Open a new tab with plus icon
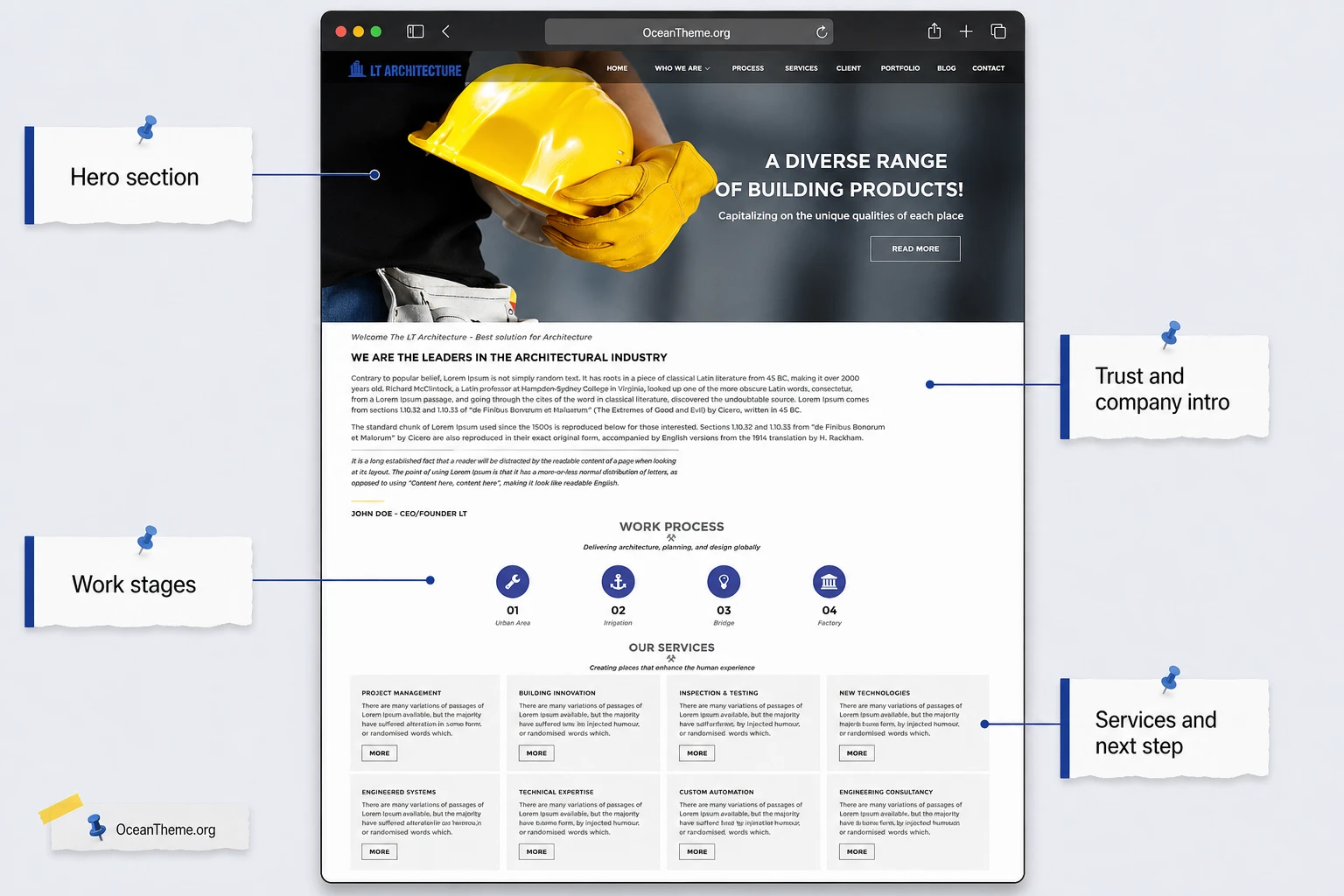This screenshot has height=896, width=1344. point(966,31)
